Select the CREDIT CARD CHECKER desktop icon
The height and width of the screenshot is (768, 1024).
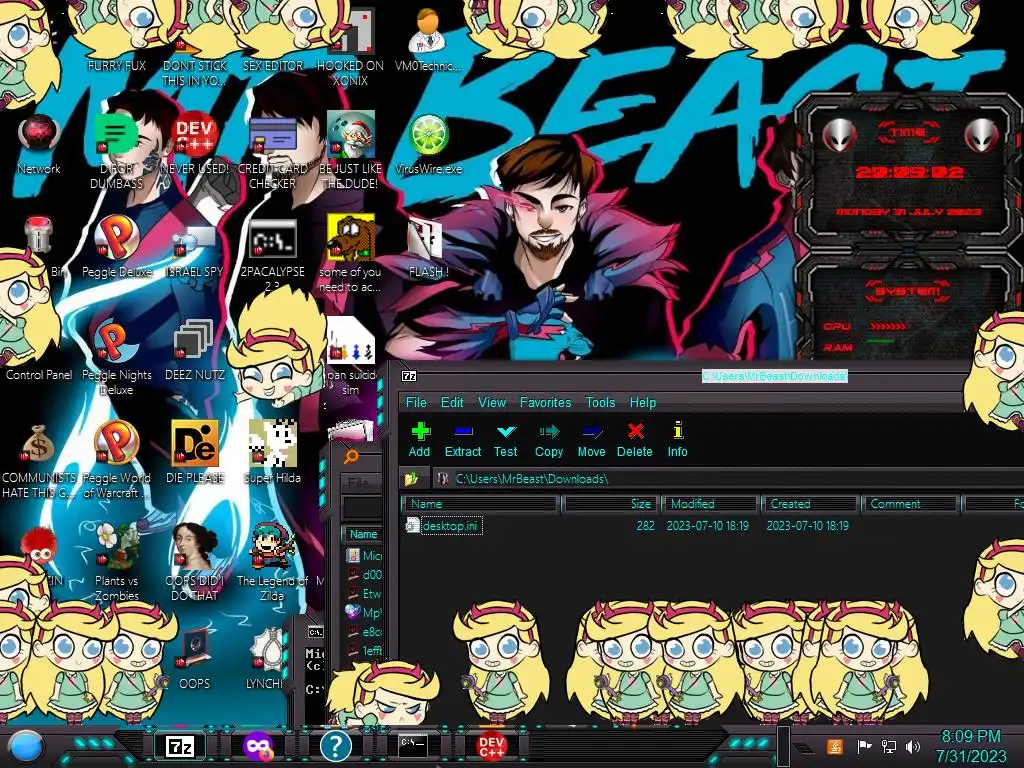(273, 152)
